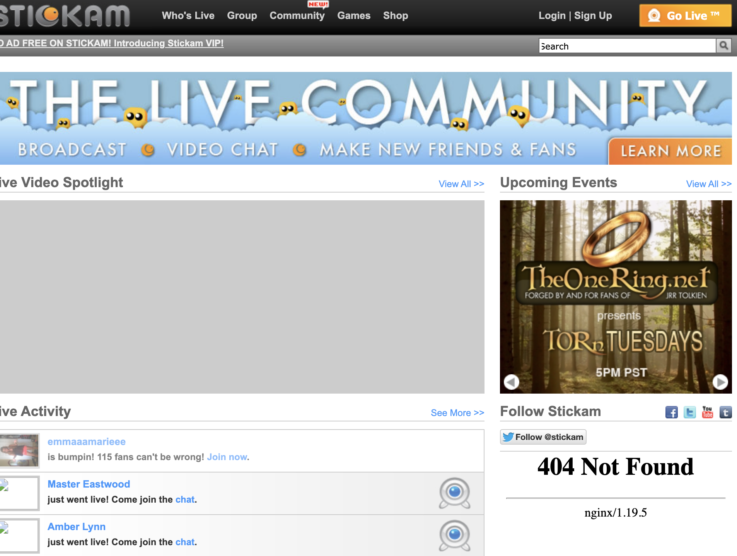Click See More for Live Activity

coord(457,413)
